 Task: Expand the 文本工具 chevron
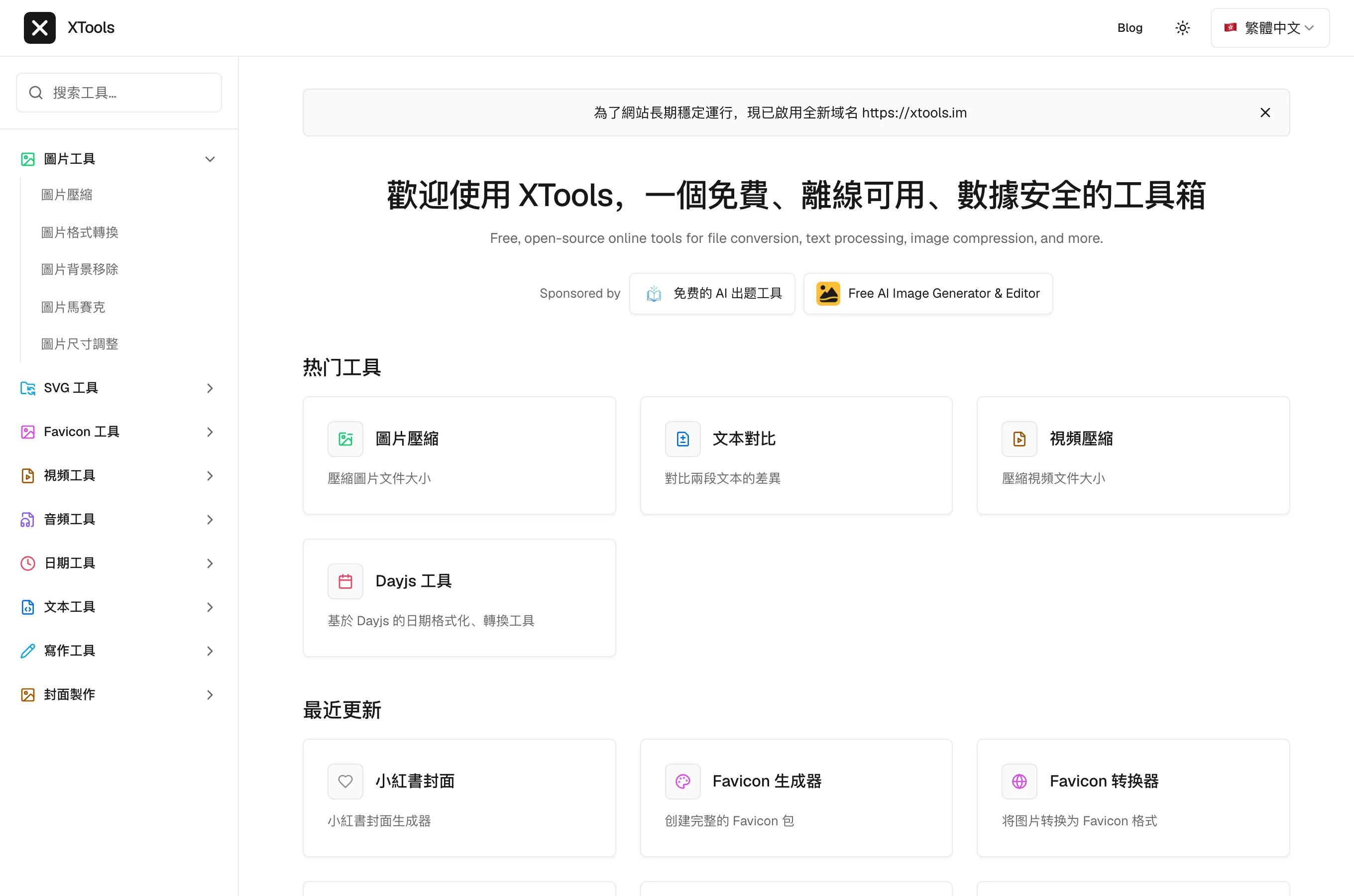pos(210,607)
